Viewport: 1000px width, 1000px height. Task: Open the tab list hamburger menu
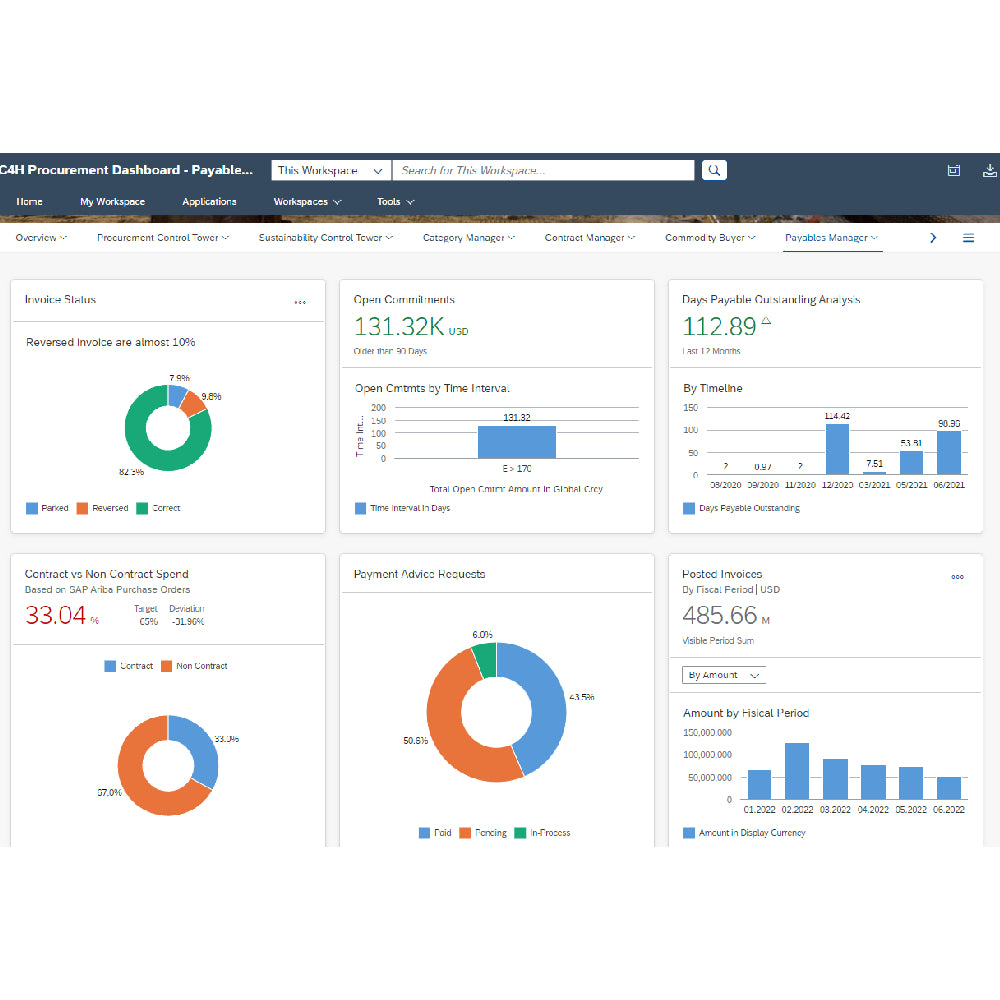coord(968,238)
